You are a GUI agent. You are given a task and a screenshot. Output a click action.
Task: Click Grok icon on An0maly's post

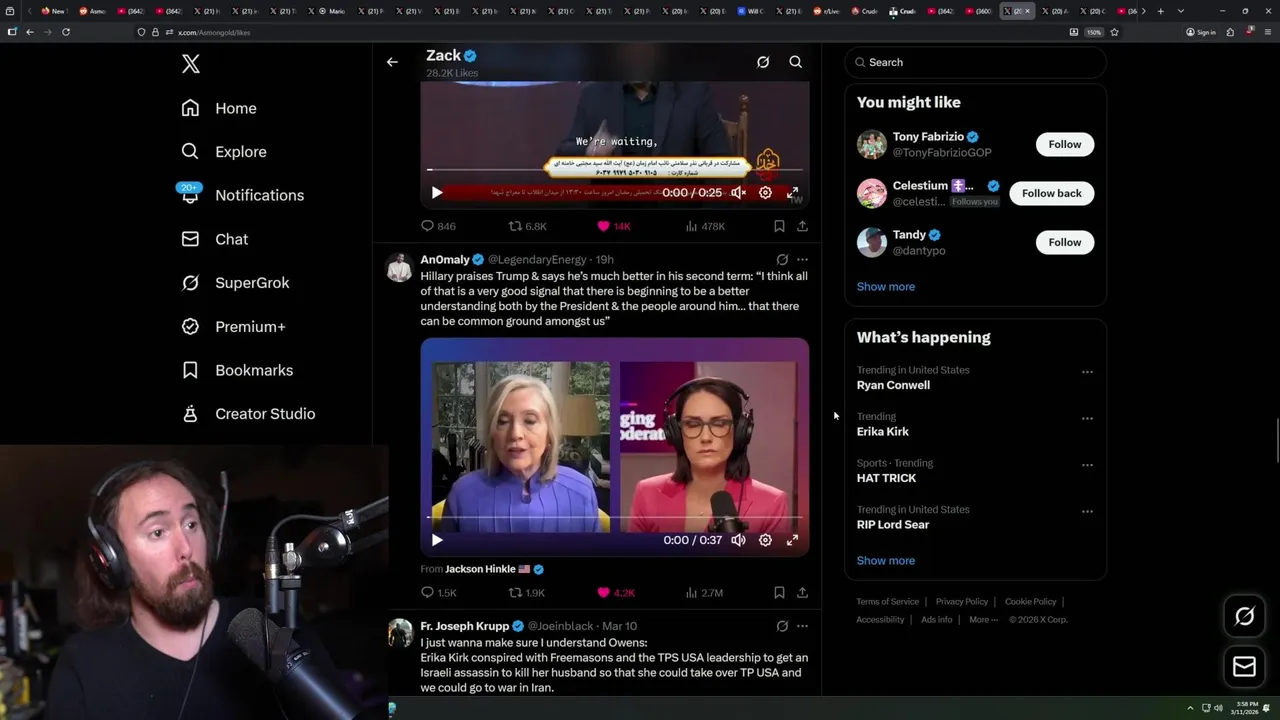click(782, 260)
